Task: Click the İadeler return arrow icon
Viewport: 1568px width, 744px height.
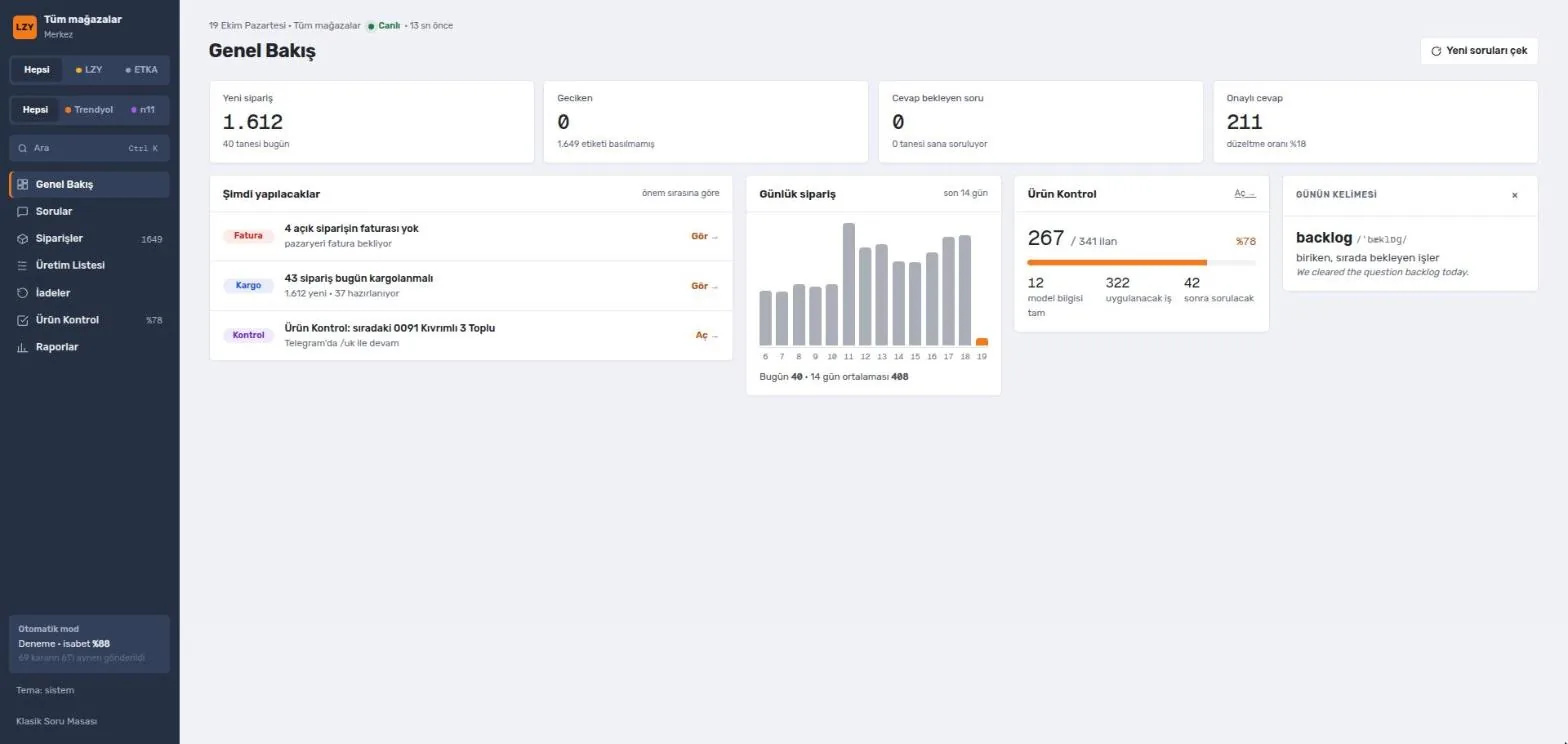Action: [x=23, y=293]
